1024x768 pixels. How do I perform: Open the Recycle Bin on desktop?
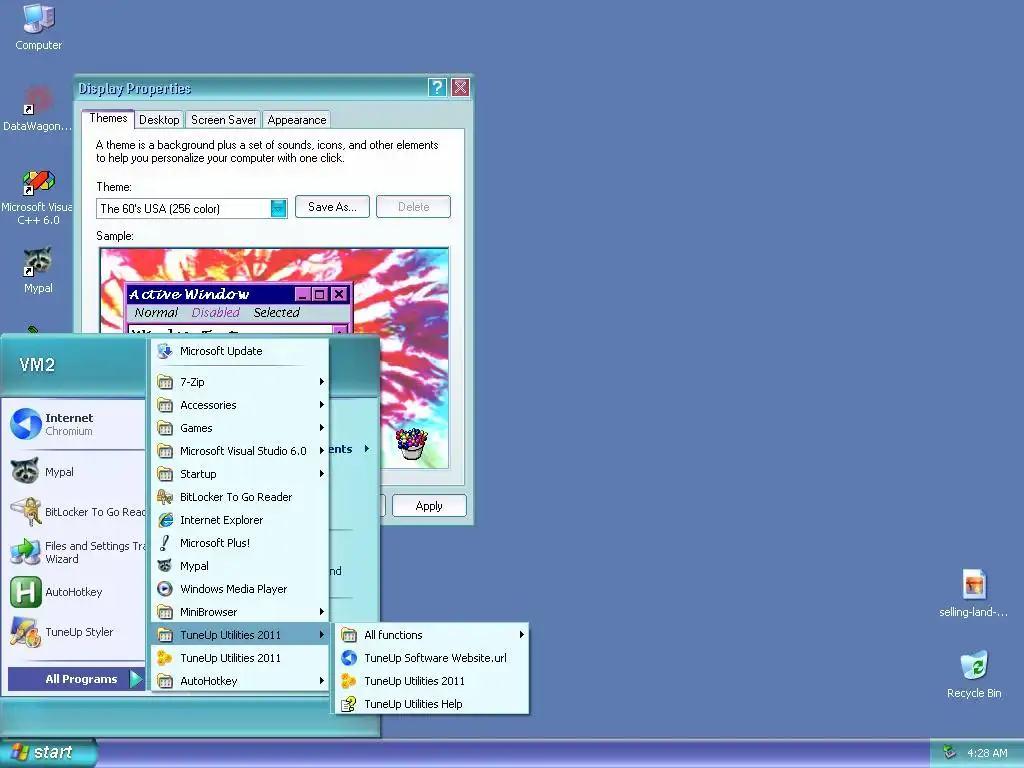[x=974, y=674]
